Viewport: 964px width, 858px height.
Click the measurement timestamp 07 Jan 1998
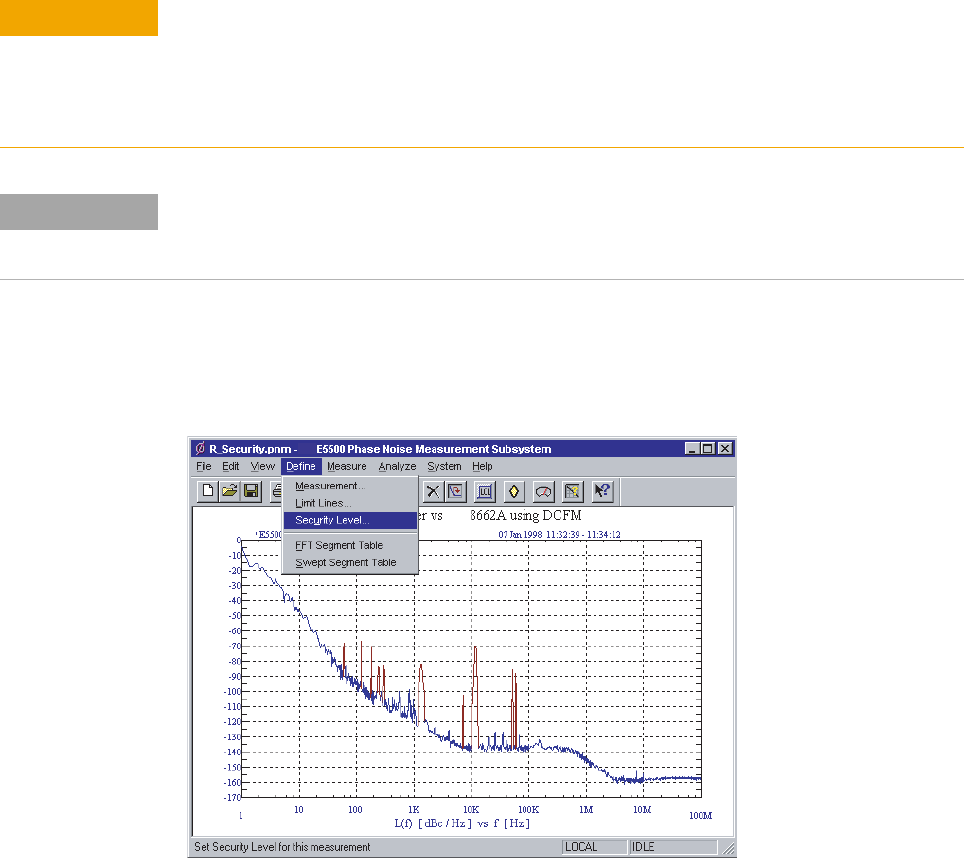pyautogui.click(x=559, y=535)
